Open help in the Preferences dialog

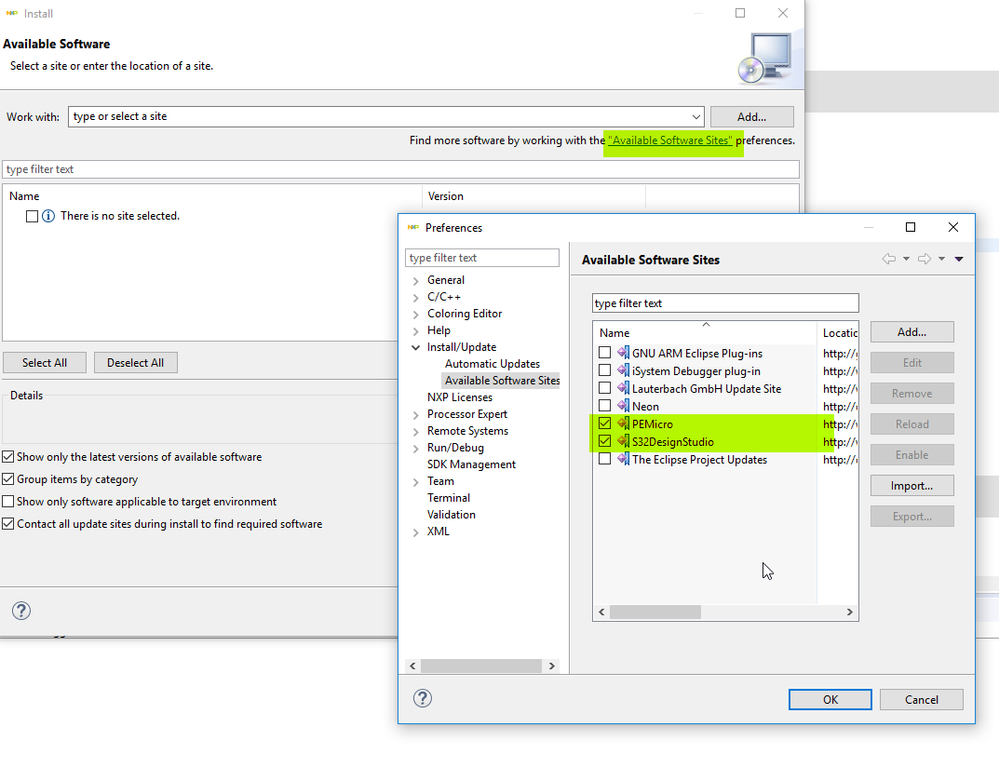point(422,698)
